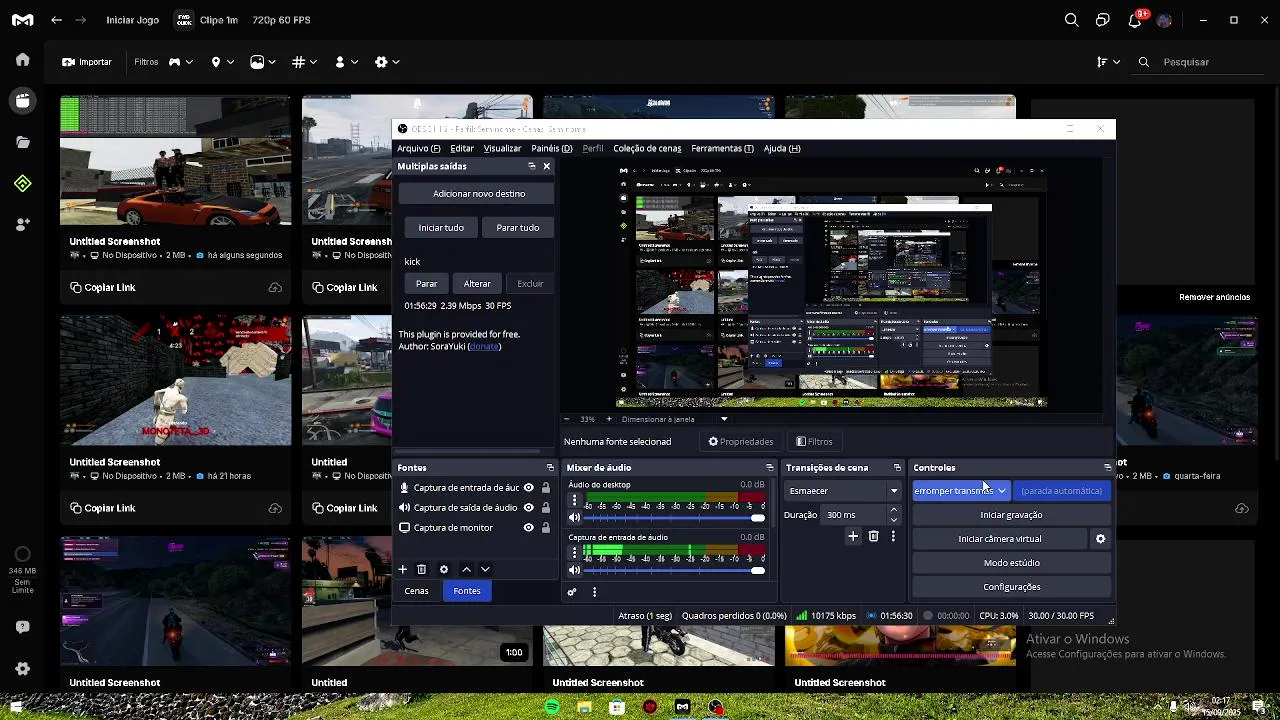
Task: Click the Importar button in Medal
Action: [x=87, y=62]
